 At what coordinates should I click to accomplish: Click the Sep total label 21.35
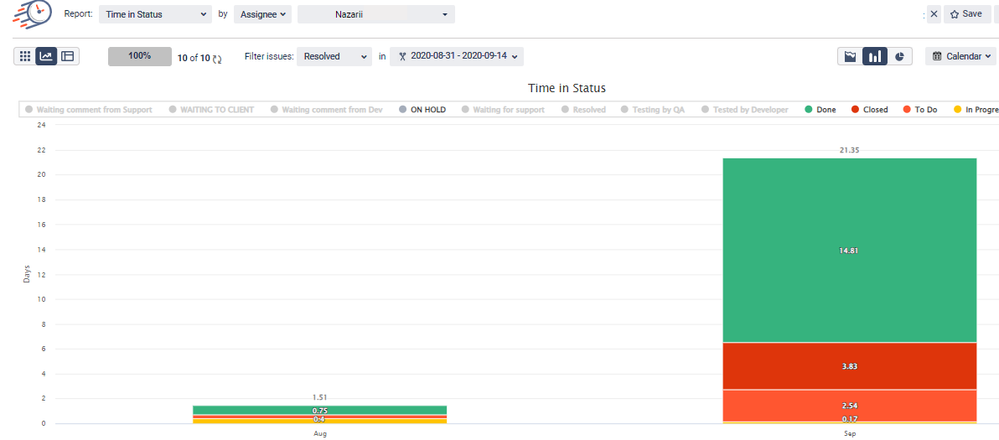click(x=849, y=150)
